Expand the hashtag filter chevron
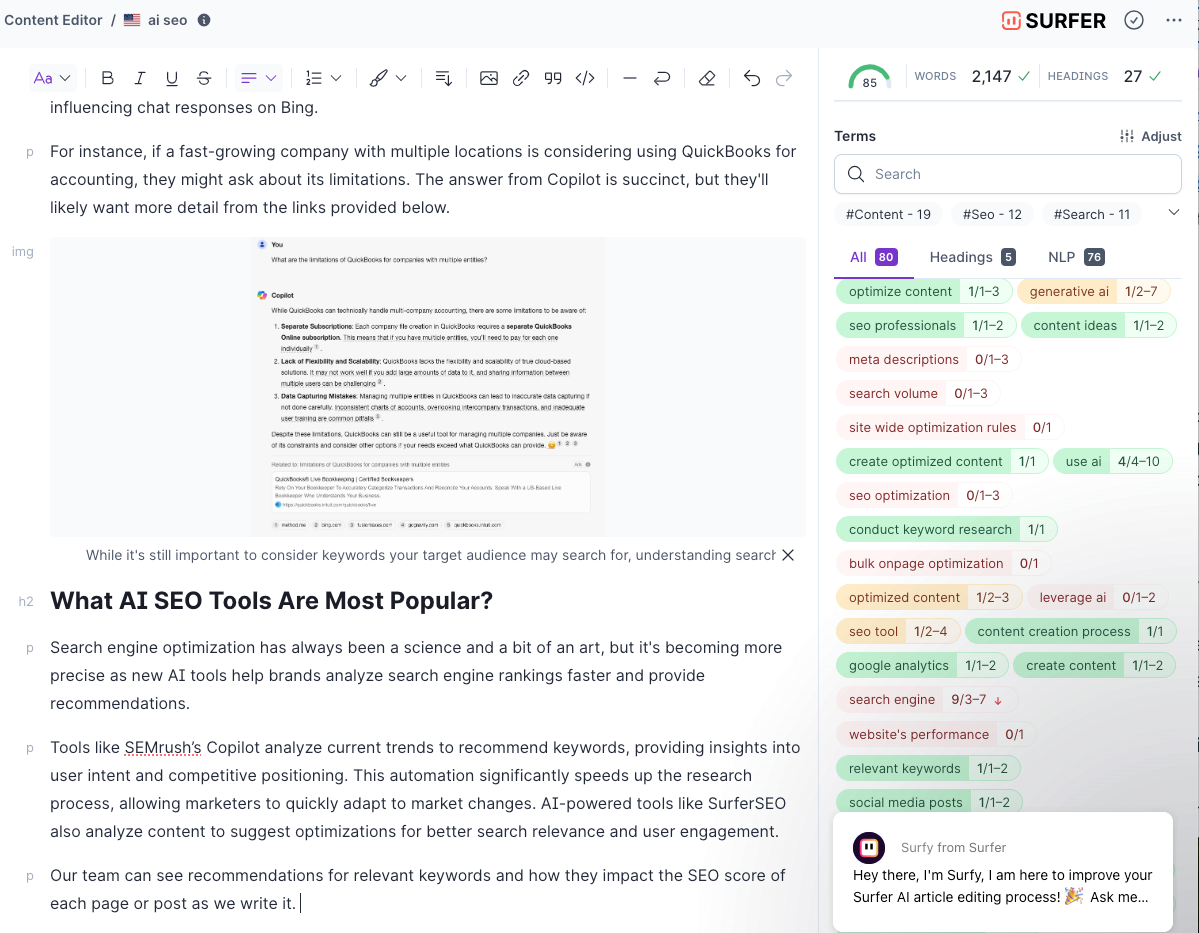 click(1174, 212)
